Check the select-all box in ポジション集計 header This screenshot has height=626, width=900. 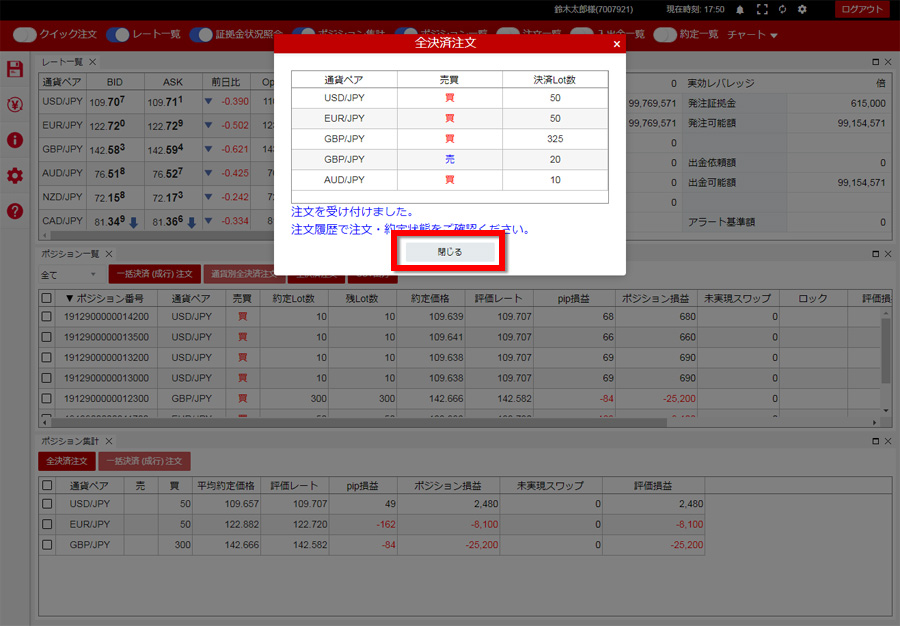point(47,485)
